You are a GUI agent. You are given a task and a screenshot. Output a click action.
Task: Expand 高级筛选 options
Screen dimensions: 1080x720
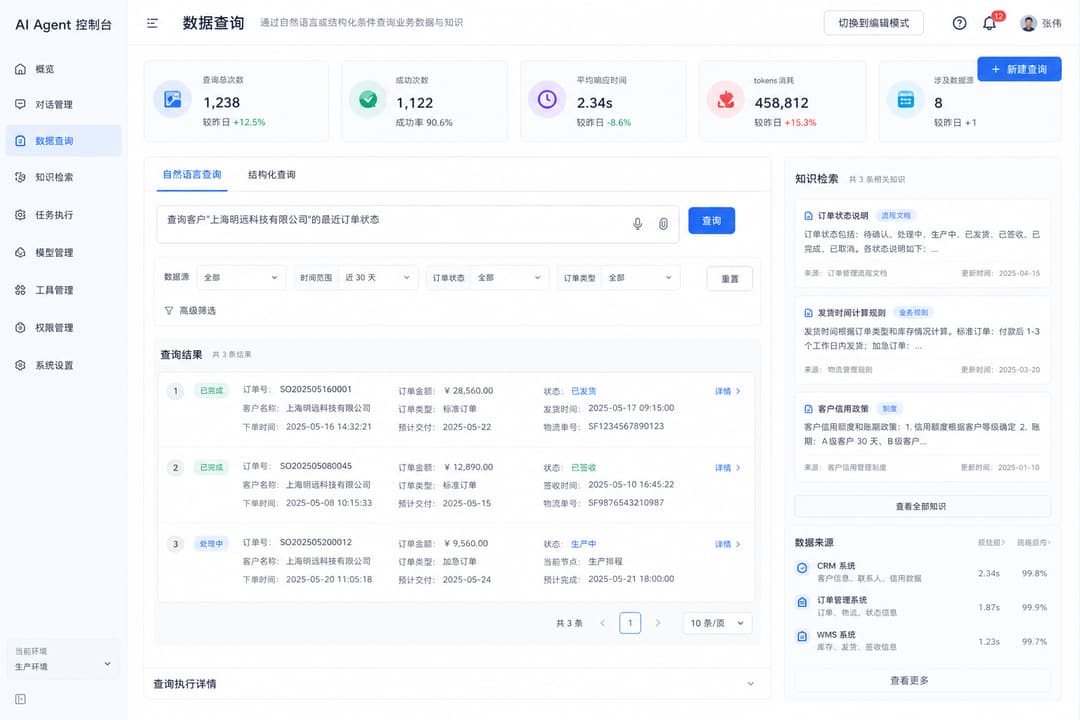point(190,311)
